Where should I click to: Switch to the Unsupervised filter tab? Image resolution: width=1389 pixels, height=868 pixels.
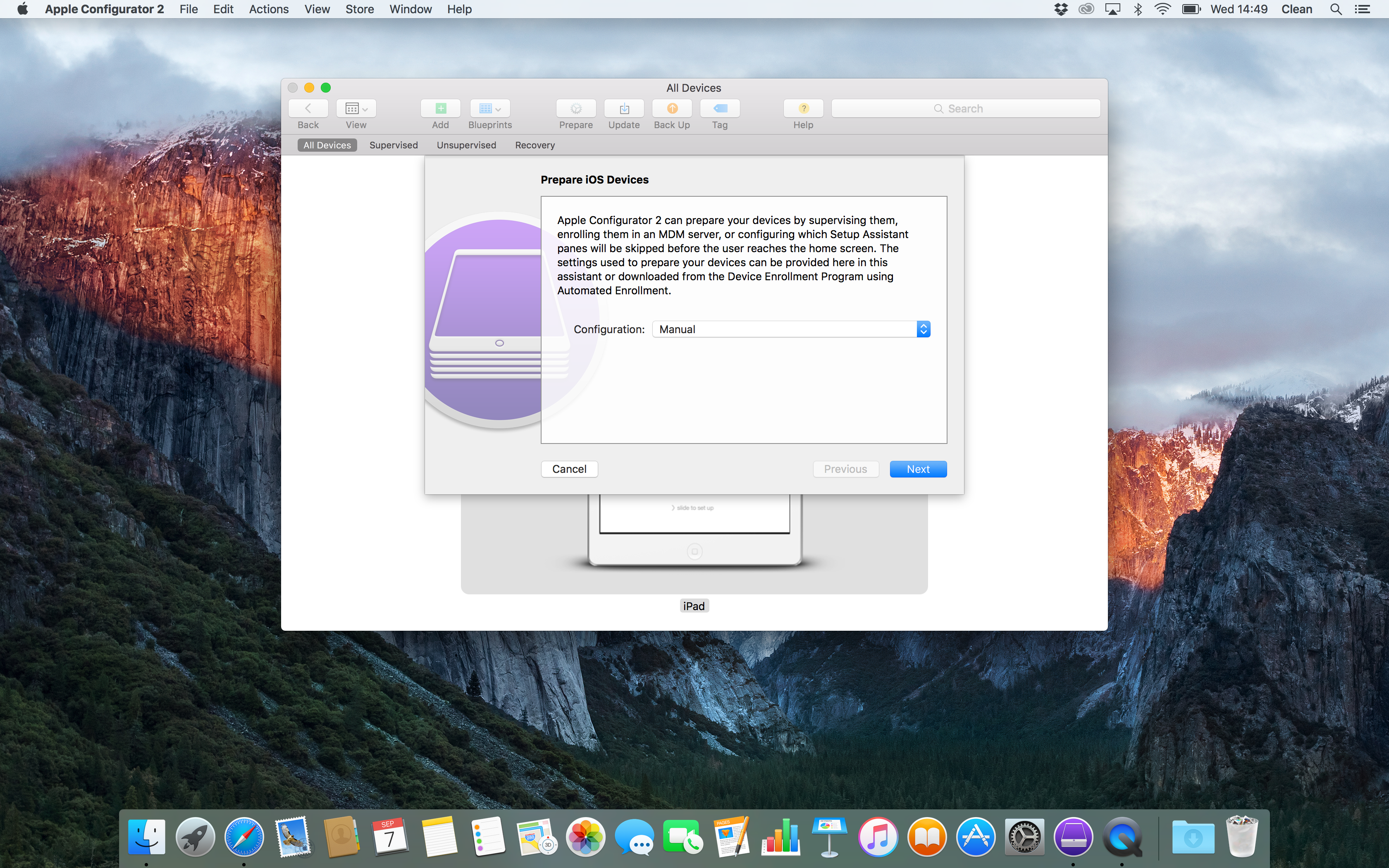pyautogui.click(x=466, y=145)
